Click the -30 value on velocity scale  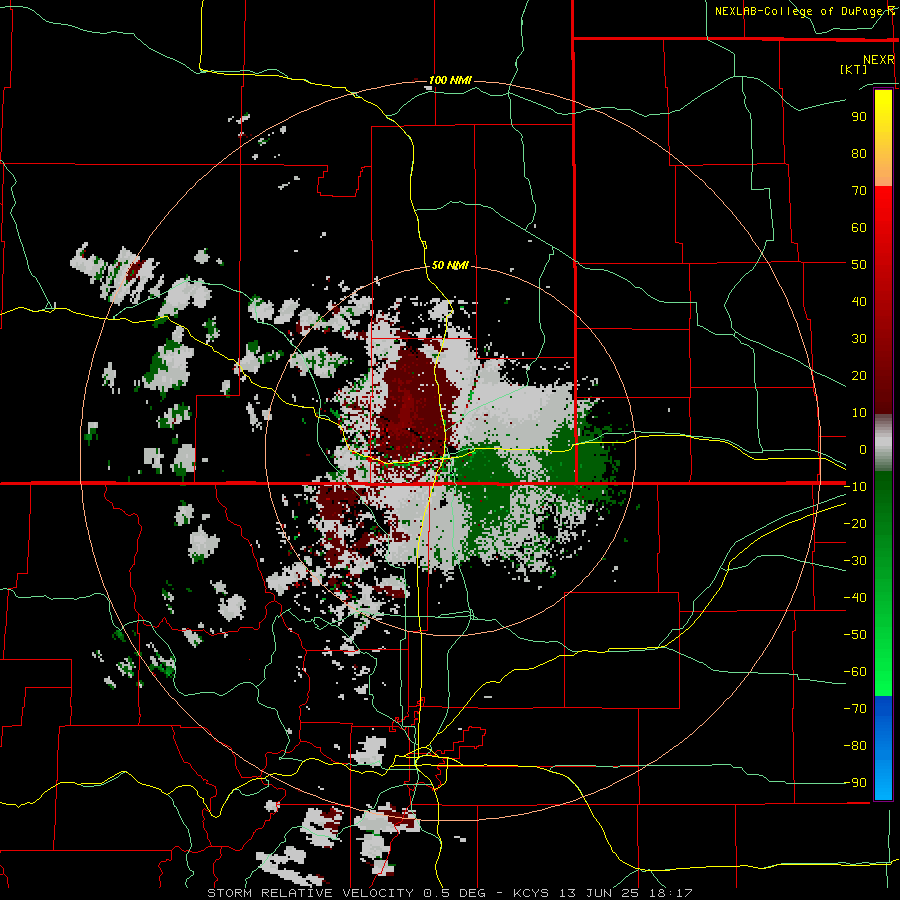click(x=855, y=561)
